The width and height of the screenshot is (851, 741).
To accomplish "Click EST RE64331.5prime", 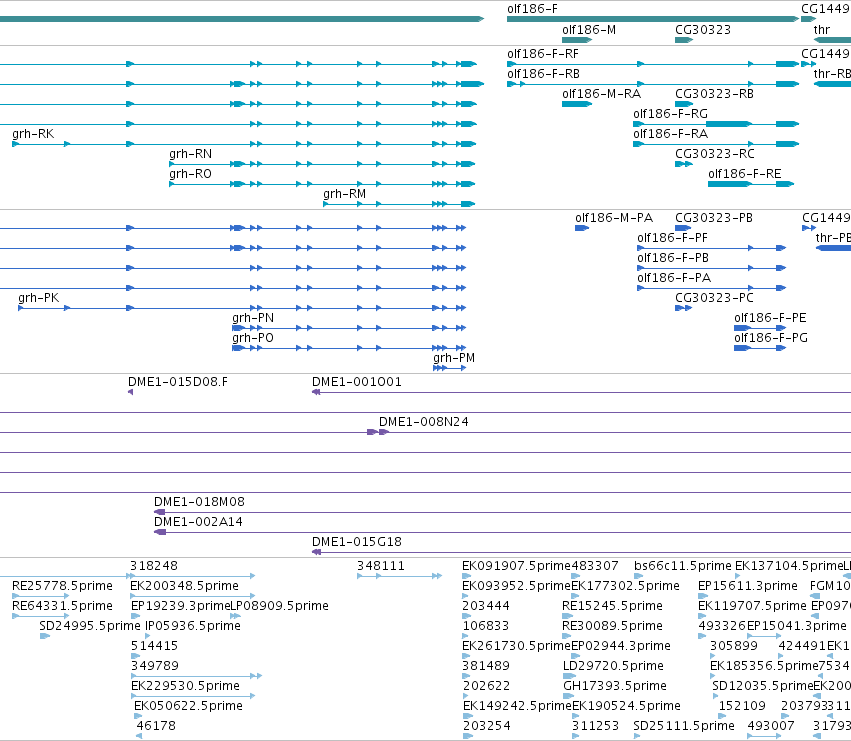I will pos(62,606).
